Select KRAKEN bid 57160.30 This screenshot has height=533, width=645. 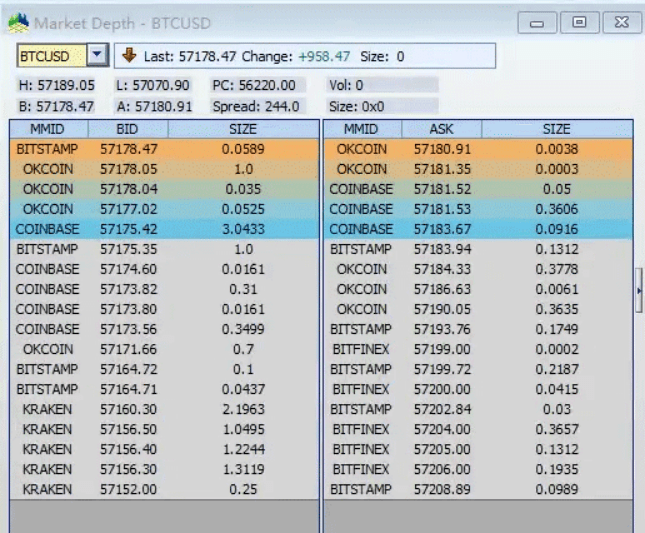[x=164, y=409]
